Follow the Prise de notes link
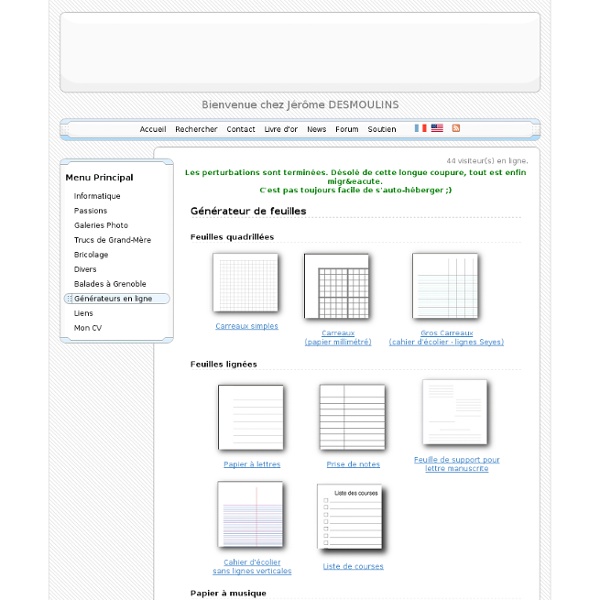 click(x=353, y=464)
